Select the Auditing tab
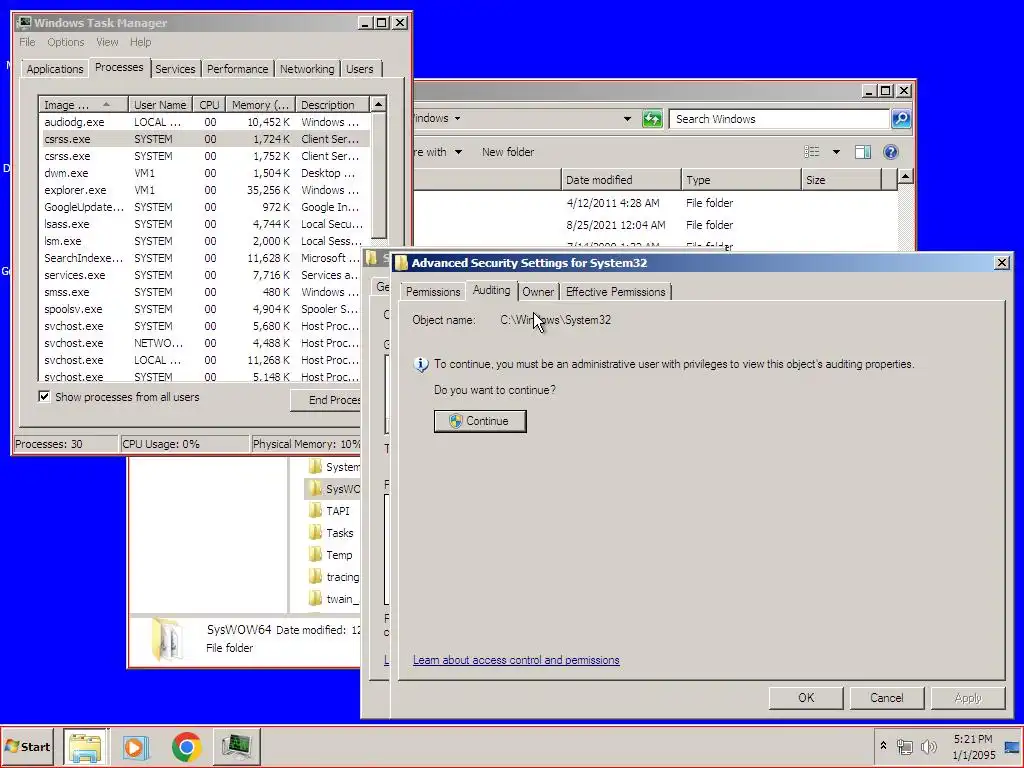1024x768 pixels. pos(491,291)
